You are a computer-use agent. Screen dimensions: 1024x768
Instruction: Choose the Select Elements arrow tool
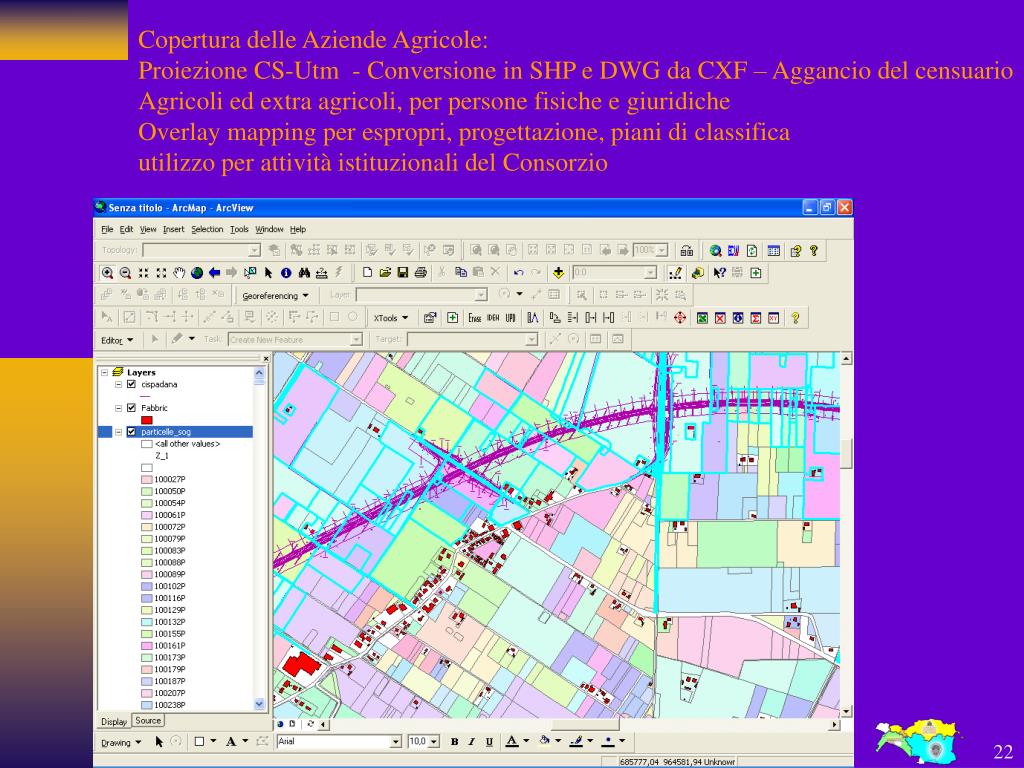268,273
